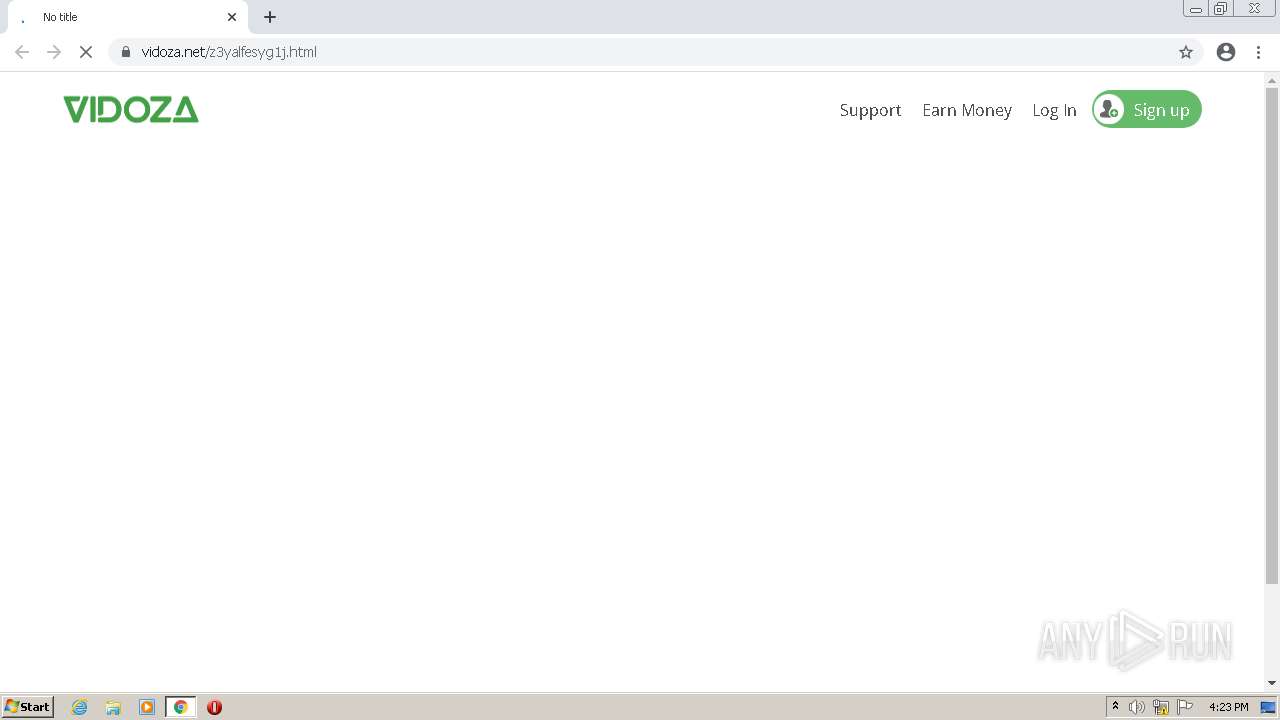Restore down the Chrome window
1280x720 pixels.
(x=1221, y=9)
